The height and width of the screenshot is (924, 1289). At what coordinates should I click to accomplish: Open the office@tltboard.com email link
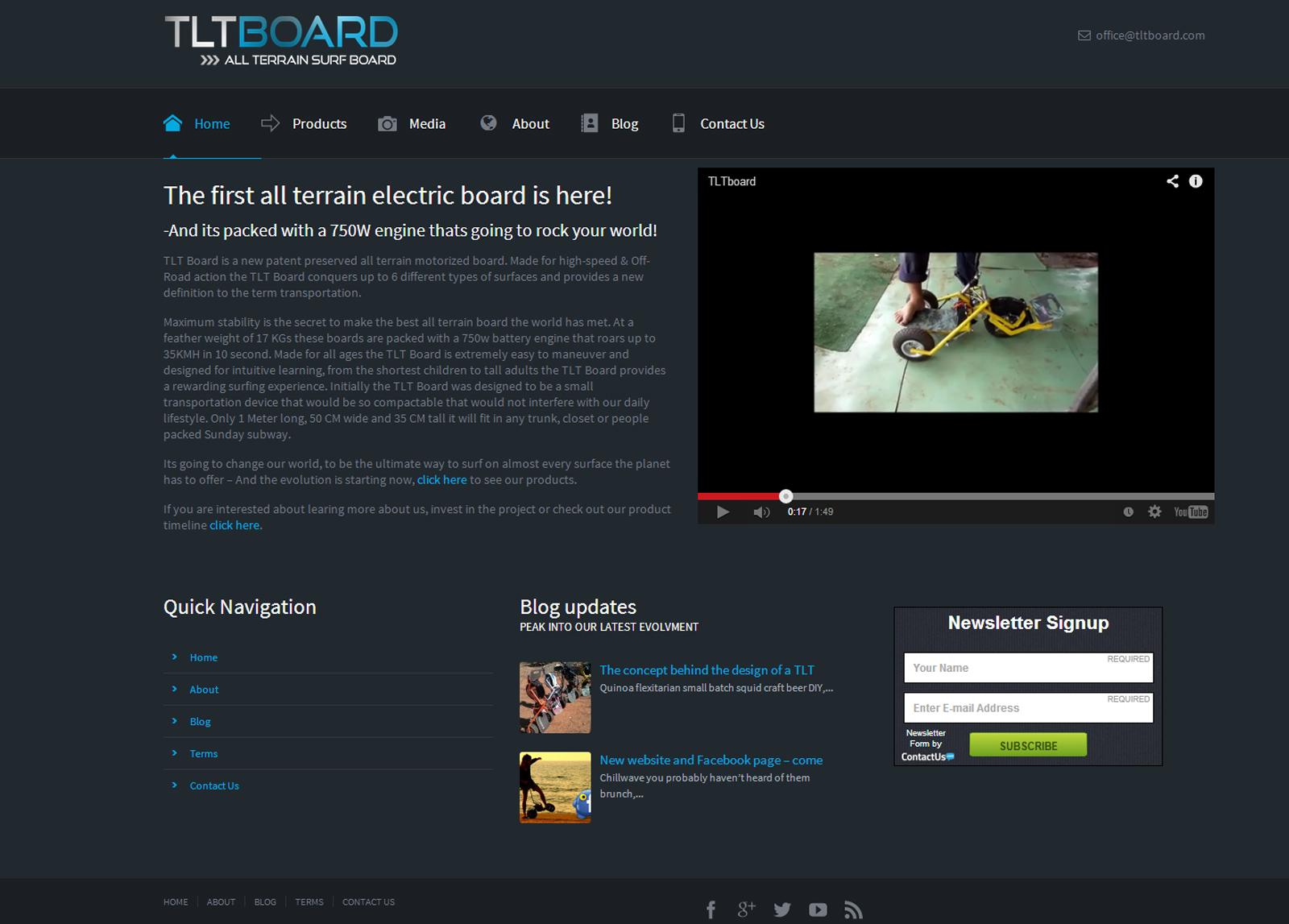(x=1150, y=35)
